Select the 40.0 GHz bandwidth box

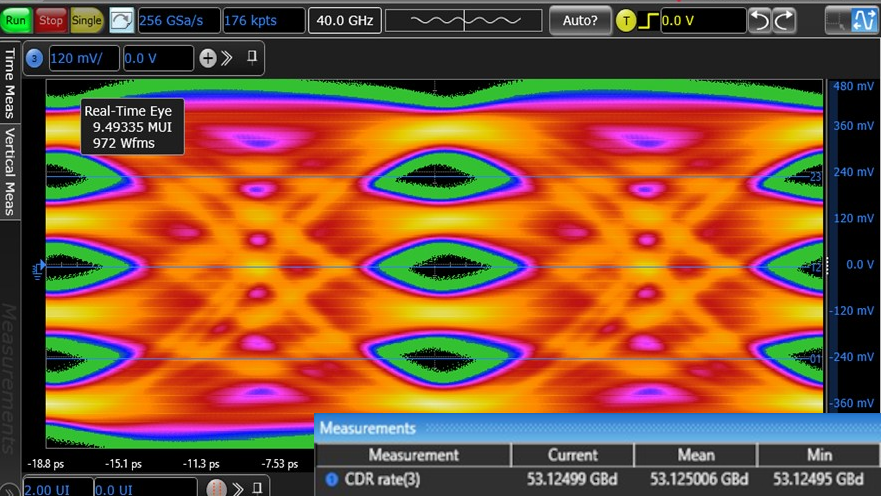point(343,20)
